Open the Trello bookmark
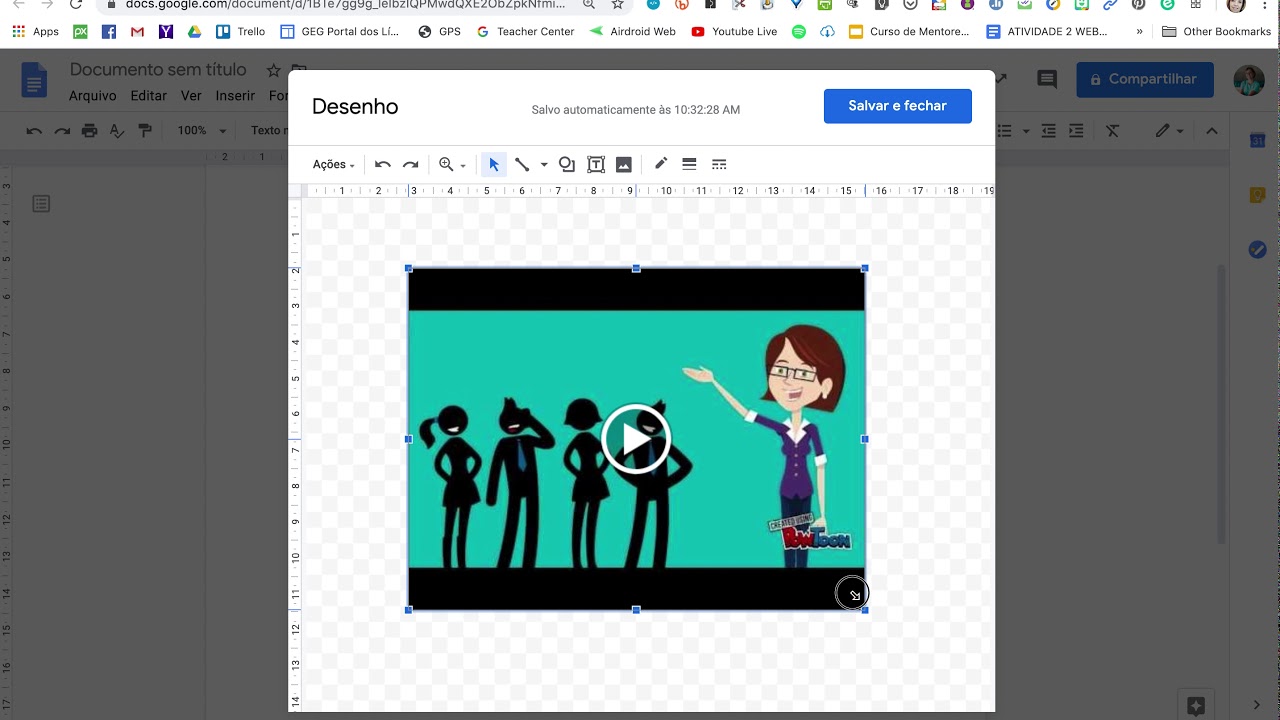 [x=241, y=32]
